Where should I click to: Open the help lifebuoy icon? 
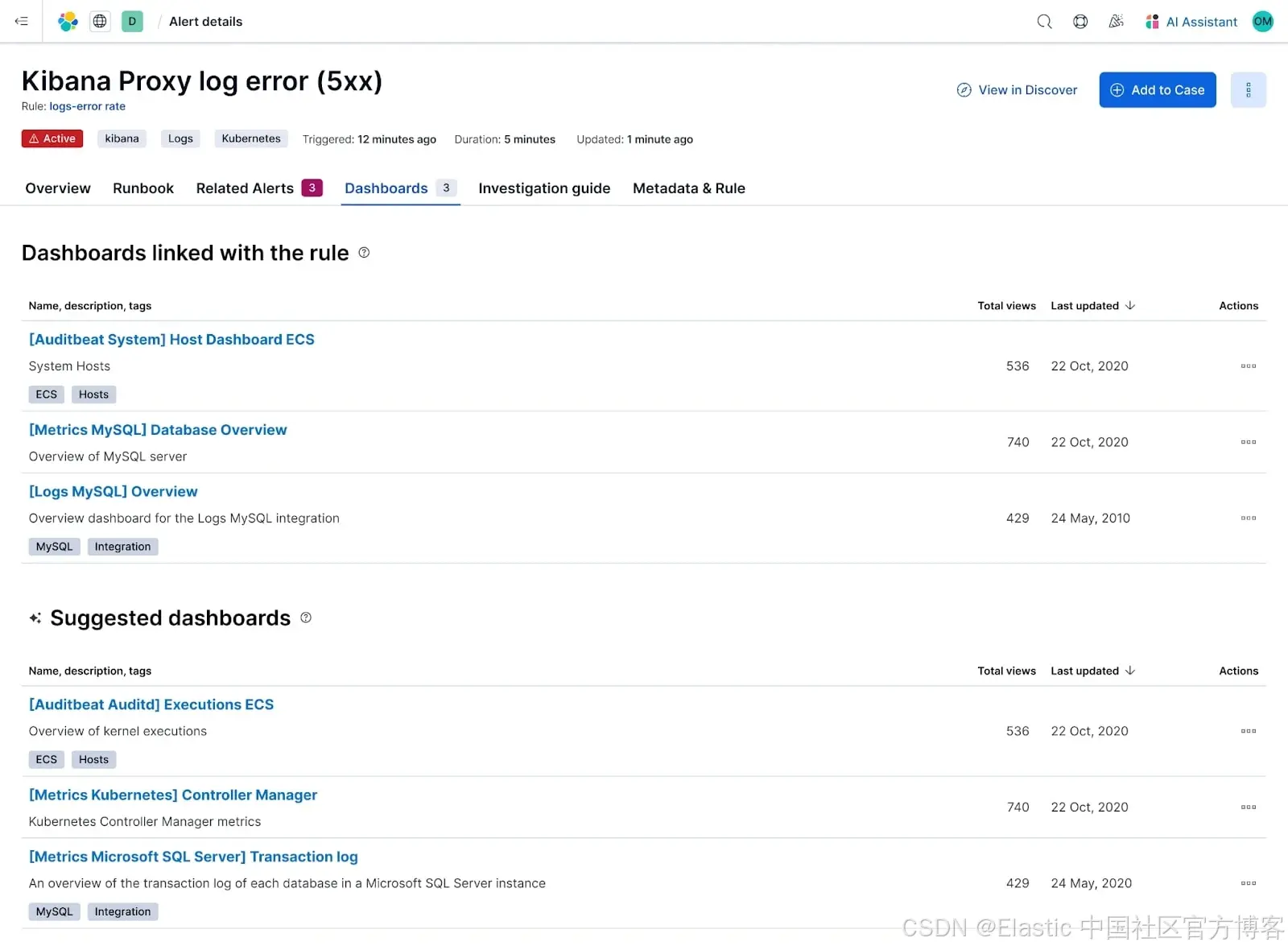coord(1080,22)
